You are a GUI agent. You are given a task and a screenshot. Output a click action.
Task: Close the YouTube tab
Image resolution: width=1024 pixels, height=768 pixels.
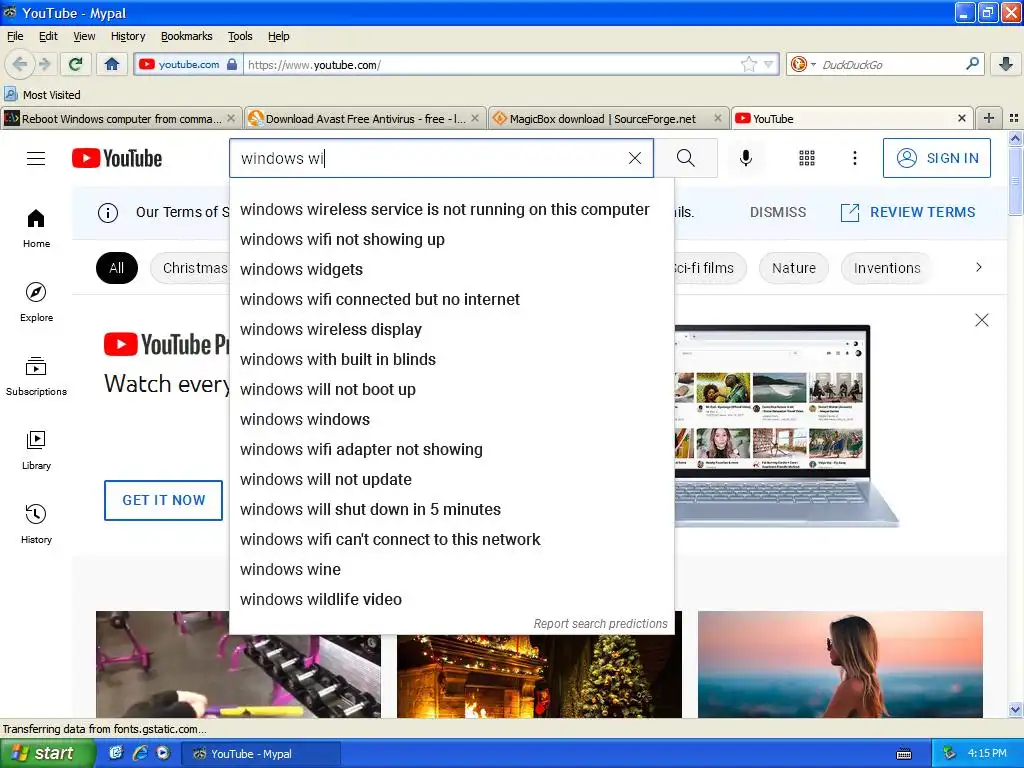[x=961, y=118]
